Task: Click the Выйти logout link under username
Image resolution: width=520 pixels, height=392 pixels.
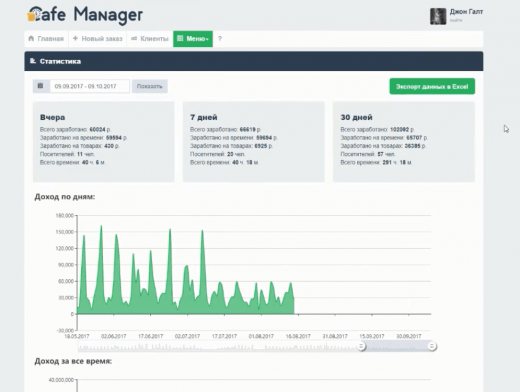Action: pos(456,21)
